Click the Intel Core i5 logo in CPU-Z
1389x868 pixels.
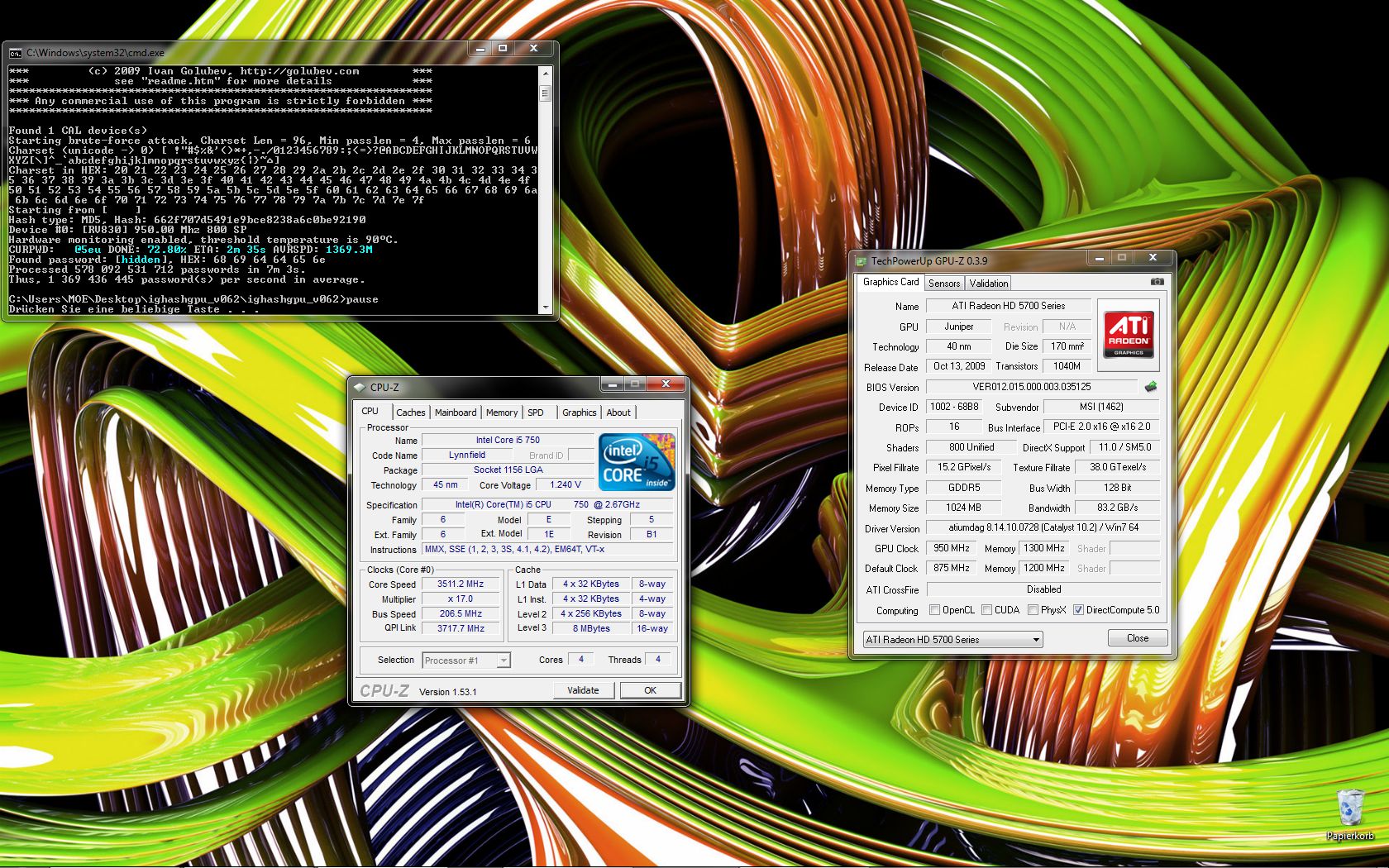[x=637, y=462]
